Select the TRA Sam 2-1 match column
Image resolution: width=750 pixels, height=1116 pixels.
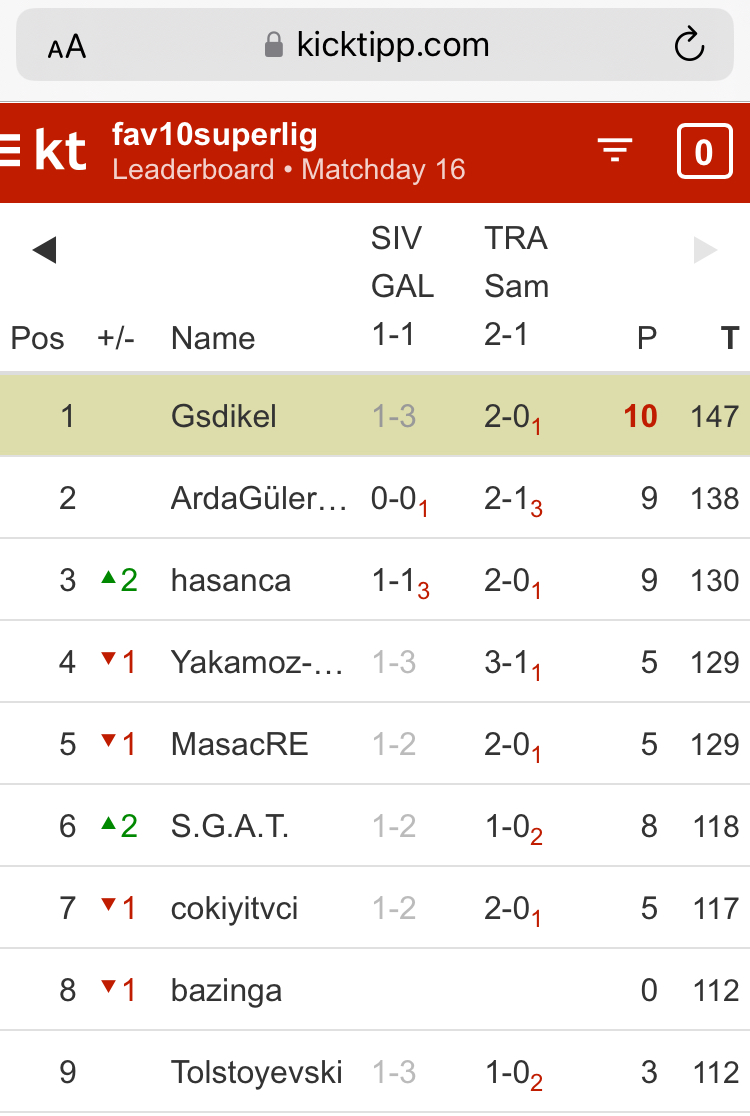(x=516, y=287)
